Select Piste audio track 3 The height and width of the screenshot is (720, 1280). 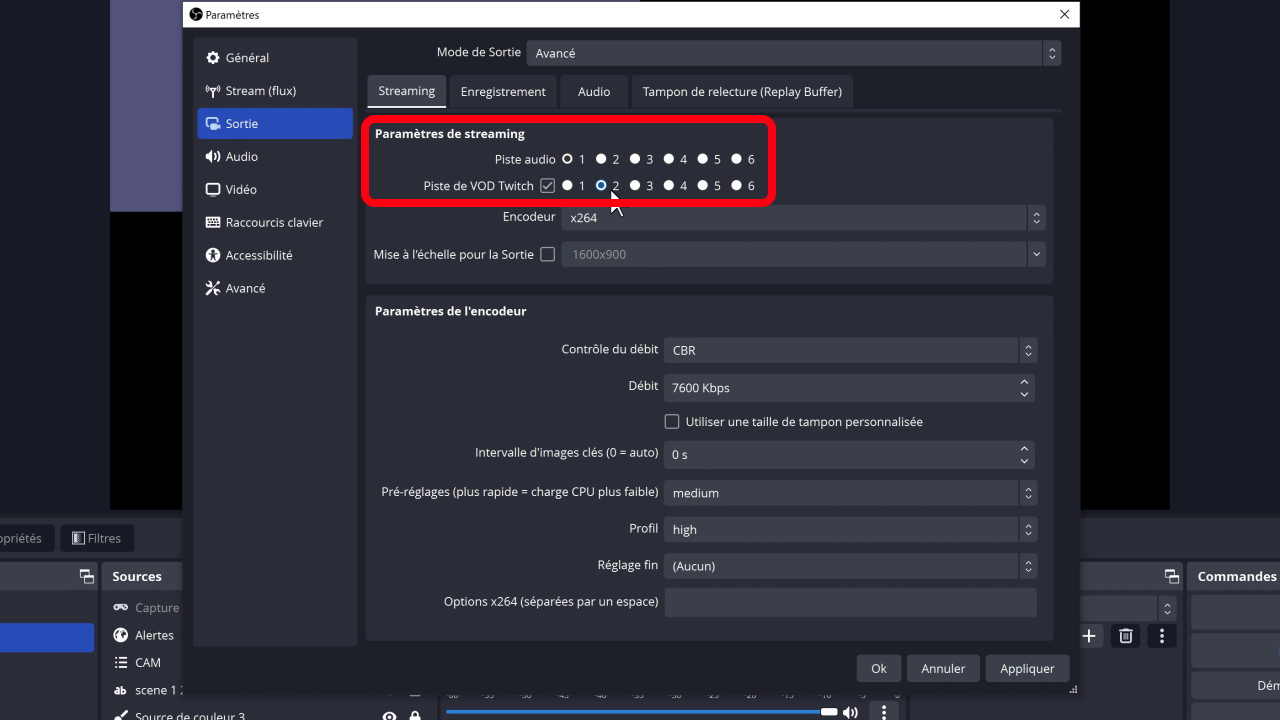tap(635, 159)
